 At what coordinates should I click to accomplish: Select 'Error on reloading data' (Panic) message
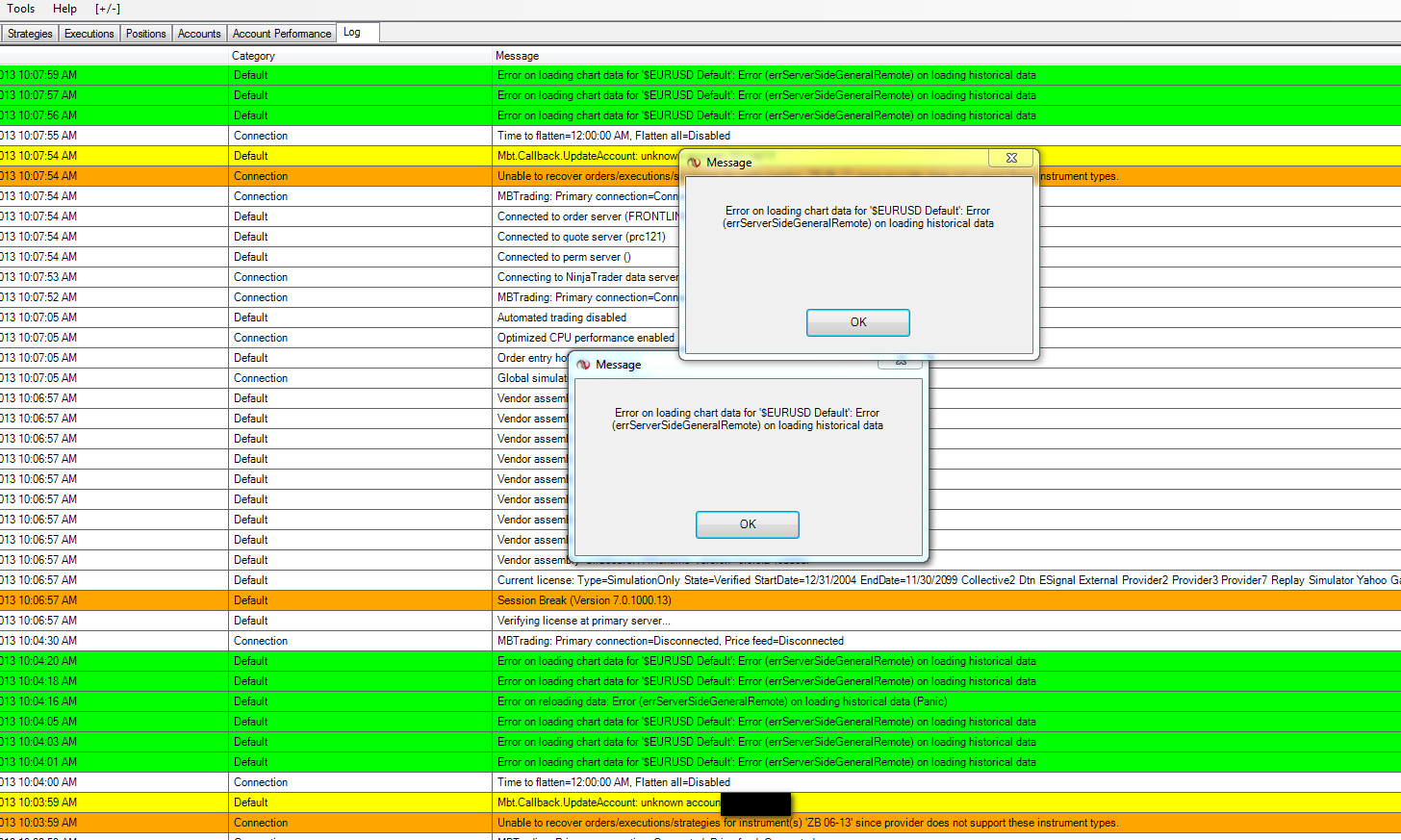point(722,701)
